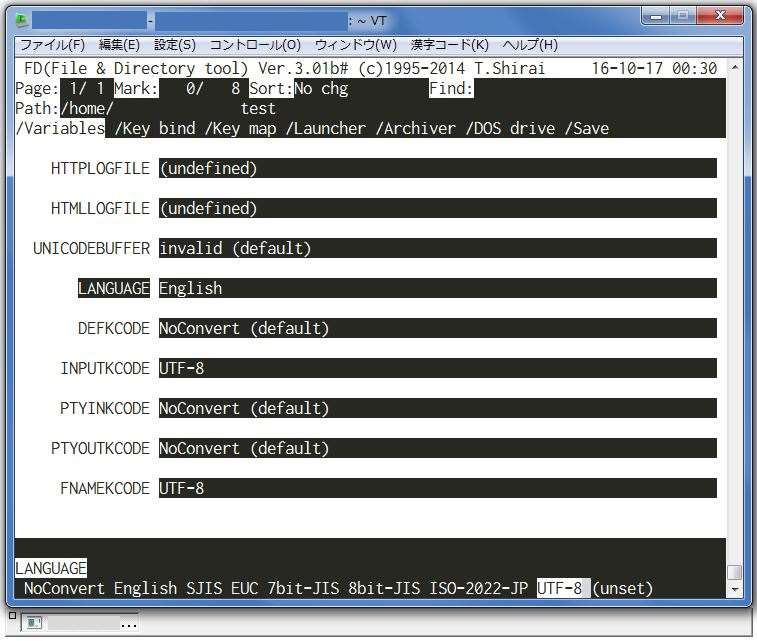Click the INPUTKCODE variable label
757x641 pixels.
(x=105, y=369)
